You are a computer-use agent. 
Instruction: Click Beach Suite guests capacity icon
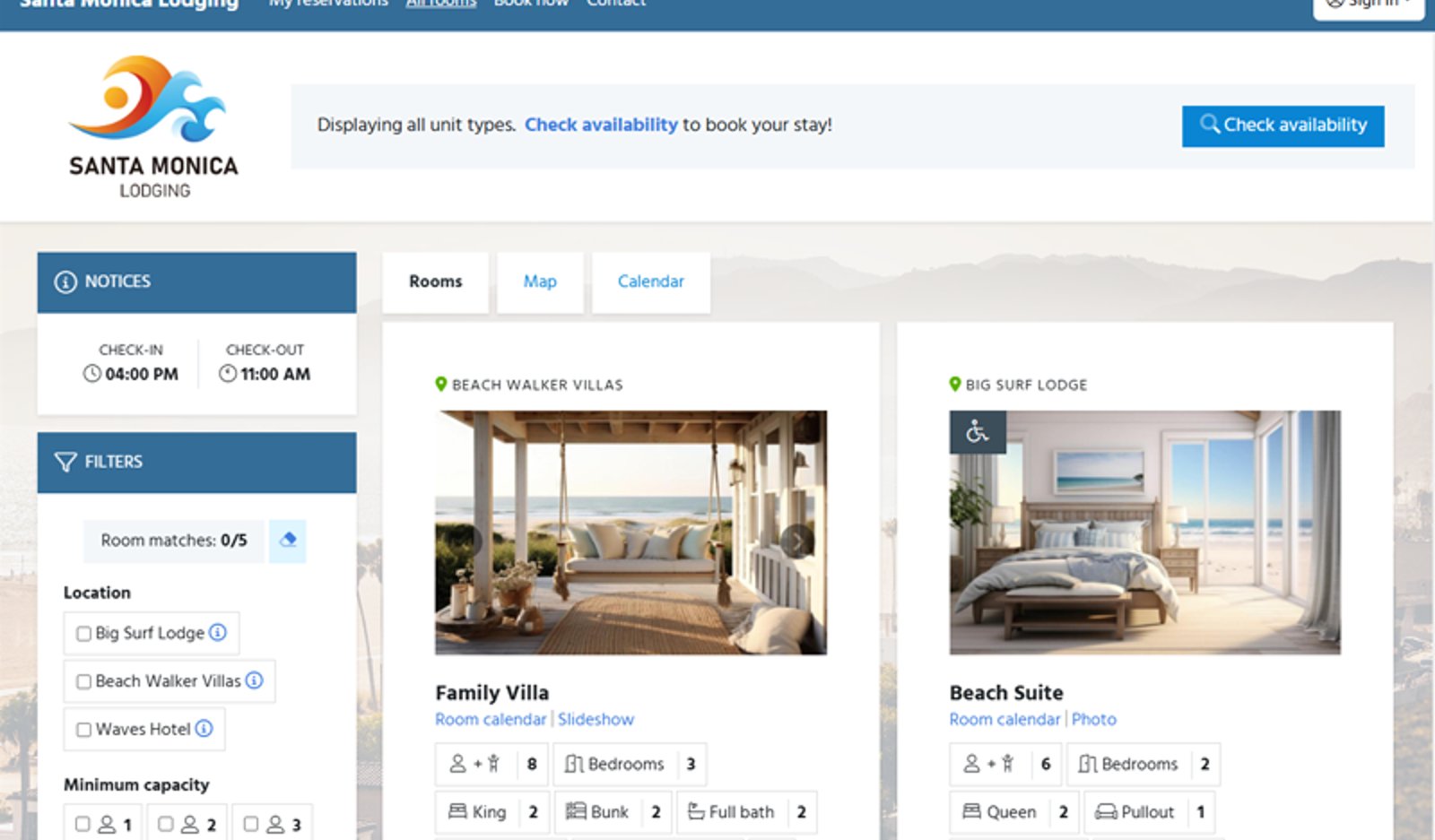(988, 764)
